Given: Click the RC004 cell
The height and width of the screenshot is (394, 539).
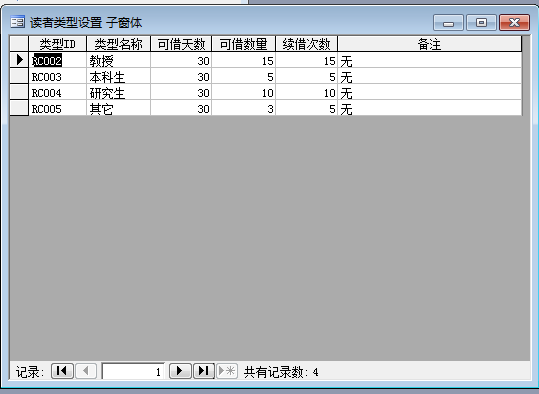Looking at the screenshot, I should pyautogui.click(x=57, y=92).
